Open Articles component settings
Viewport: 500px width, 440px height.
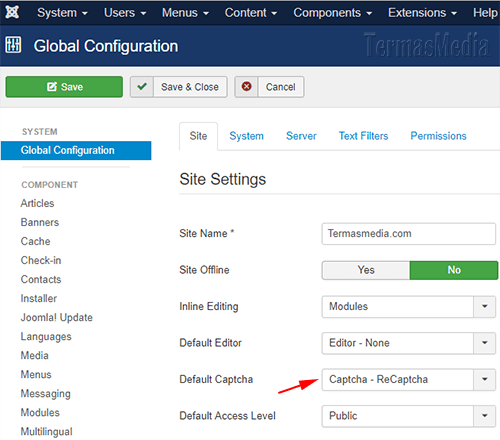click(x=37, y=203)
